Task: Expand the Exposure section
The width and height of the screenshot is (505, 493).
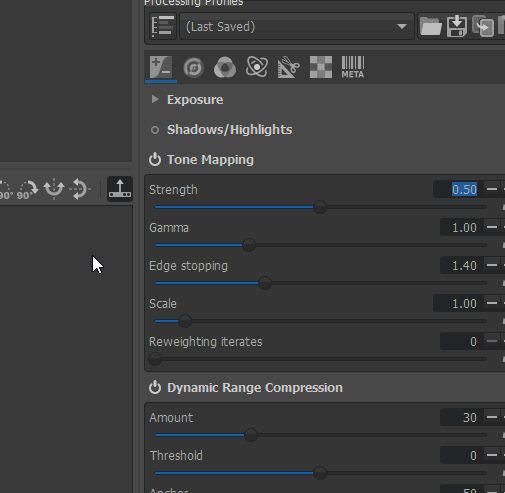Action: coord(155,99)
